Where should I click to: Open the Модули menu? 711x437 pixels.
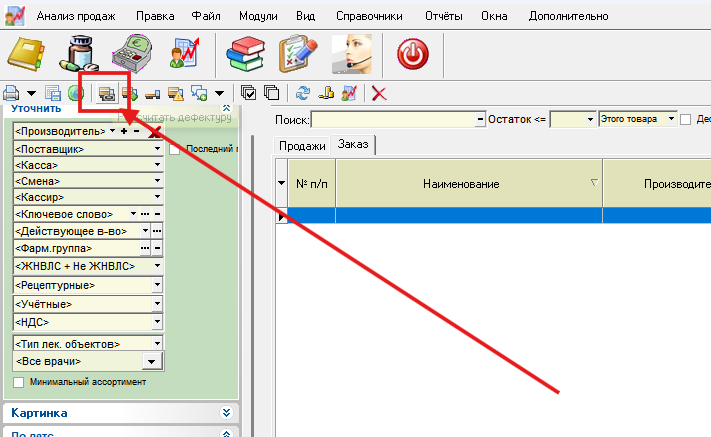(x=258, y=16)
